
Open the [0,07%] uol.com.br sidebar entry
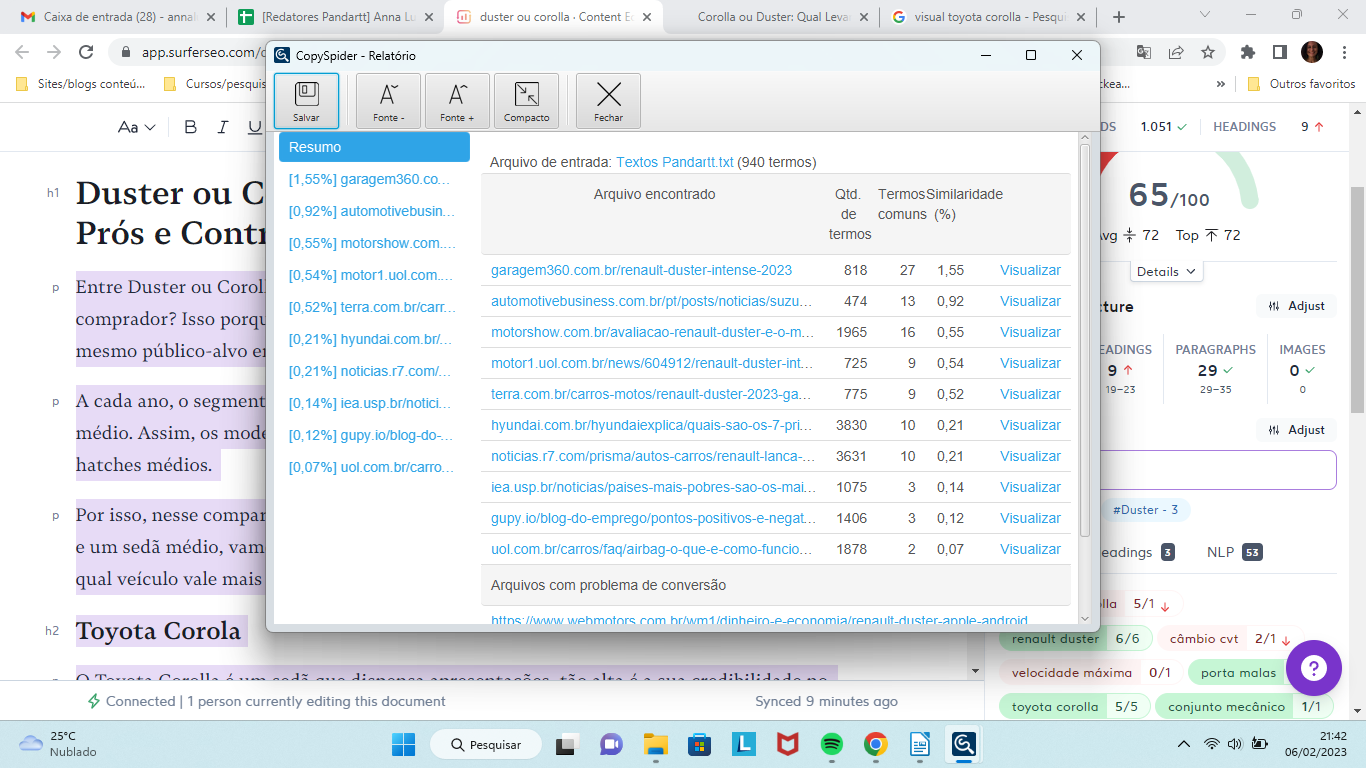coord(370,467)
